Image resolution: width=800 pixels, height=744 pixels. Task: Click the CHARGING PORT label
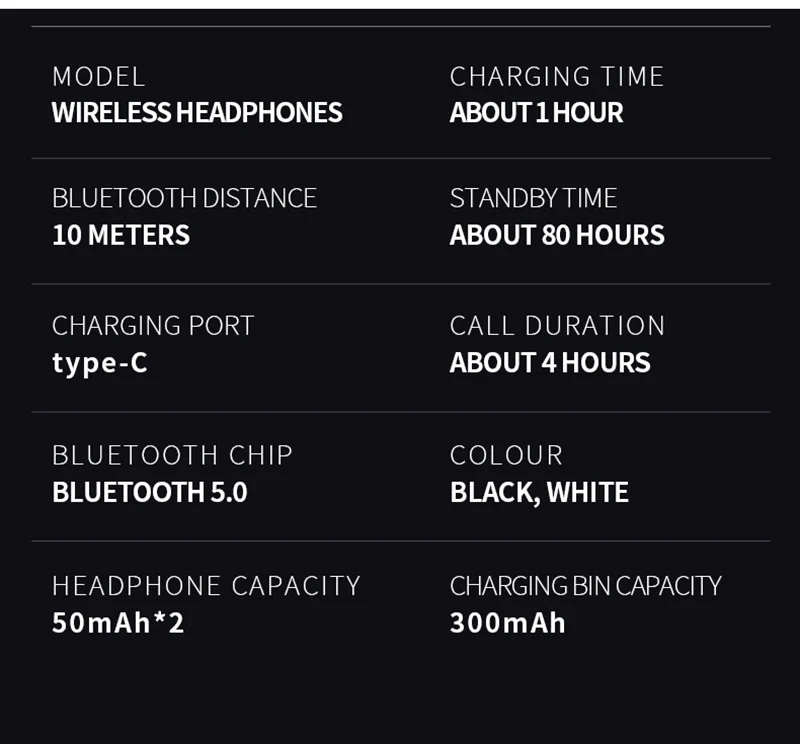coord(153,326)
